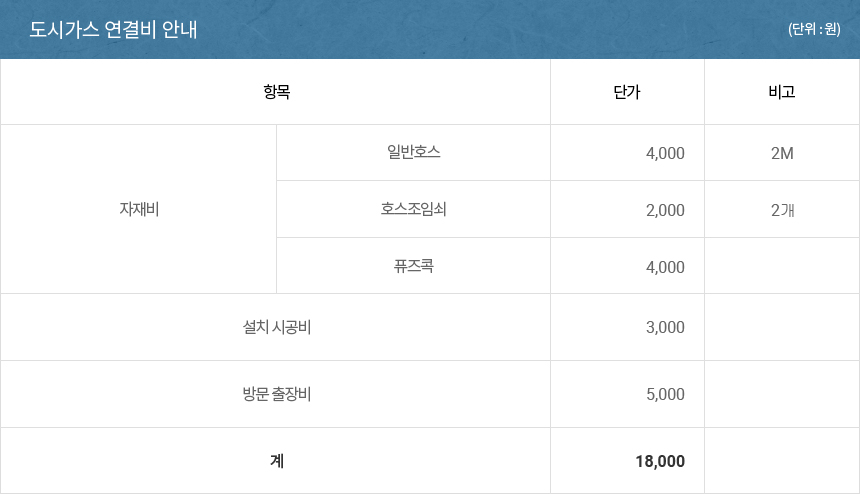Click the 호스조임쇠 item cell
Screen dimensions: 860x494
[x=414, y=209]
